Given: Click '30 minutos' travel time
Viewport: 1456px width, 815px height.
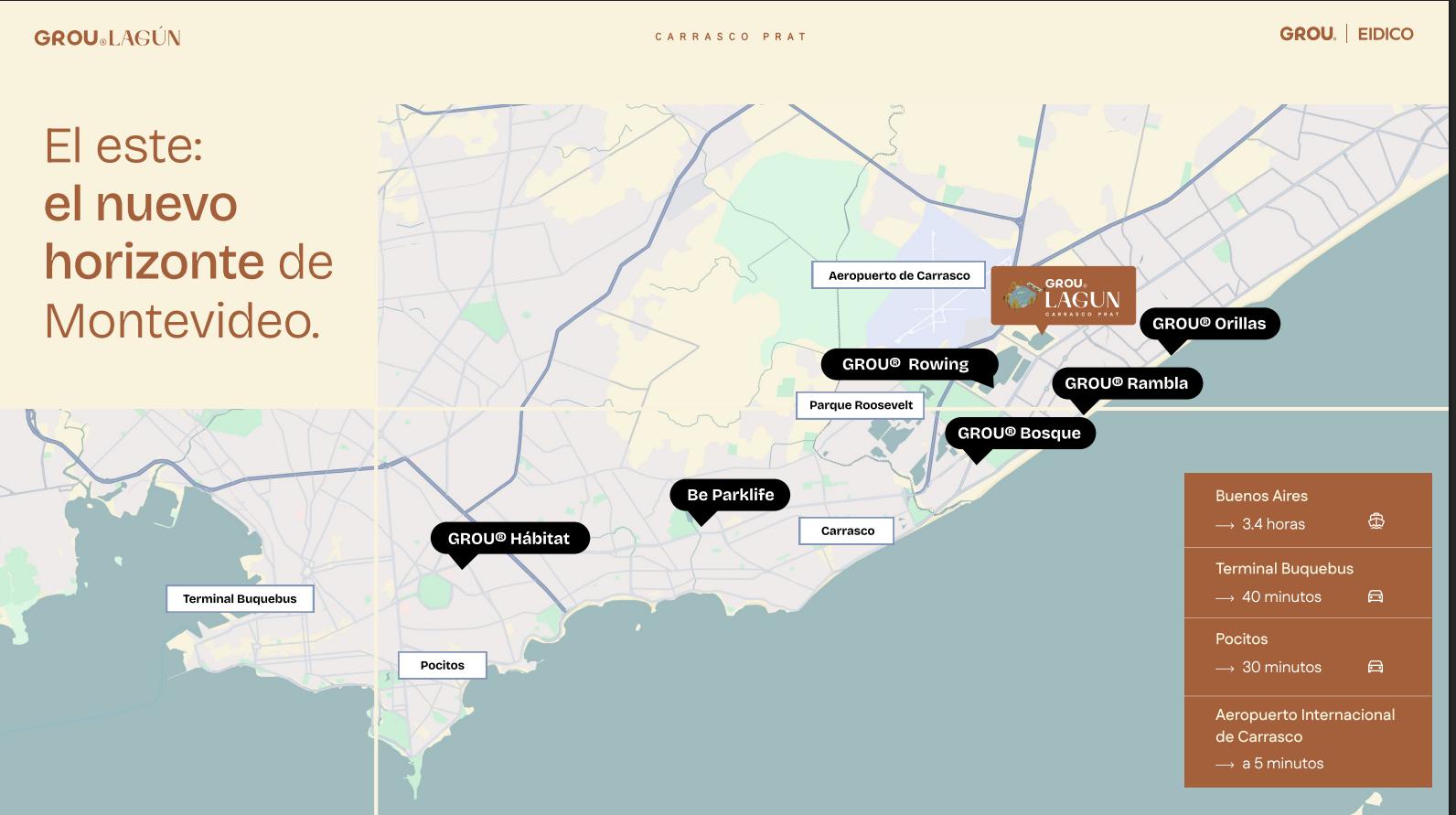Looking at the screenshot, I should [1281, 667].
